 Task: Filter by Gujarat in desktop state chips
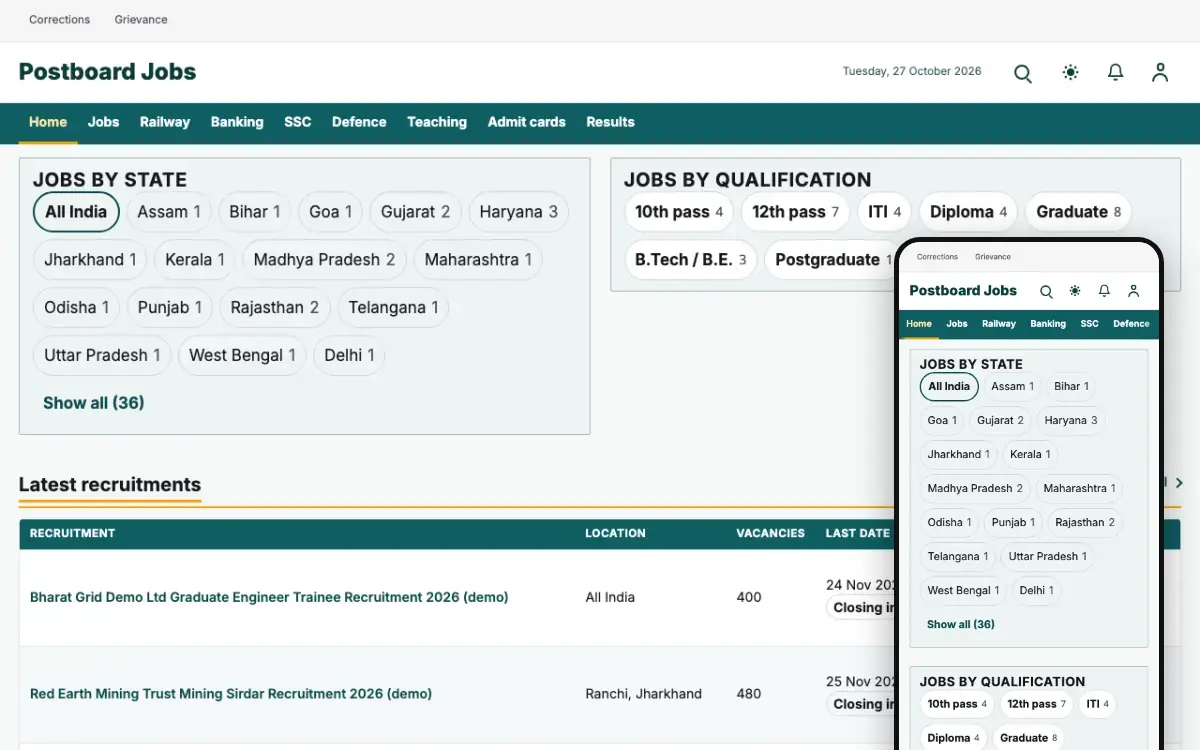point(415,212)
